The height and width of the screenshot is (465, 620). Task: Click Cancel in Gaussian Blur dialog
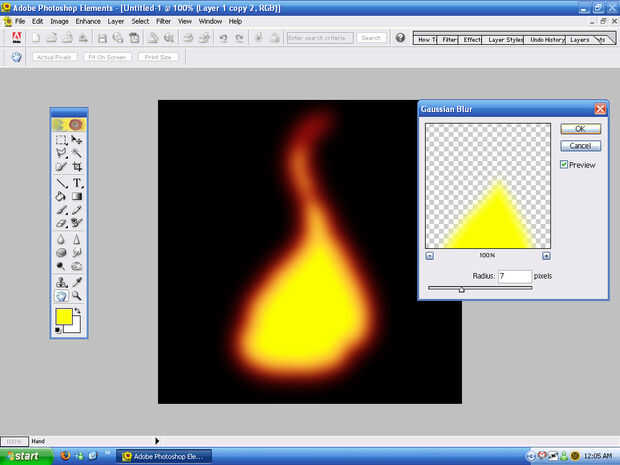(x=580, y=146)
